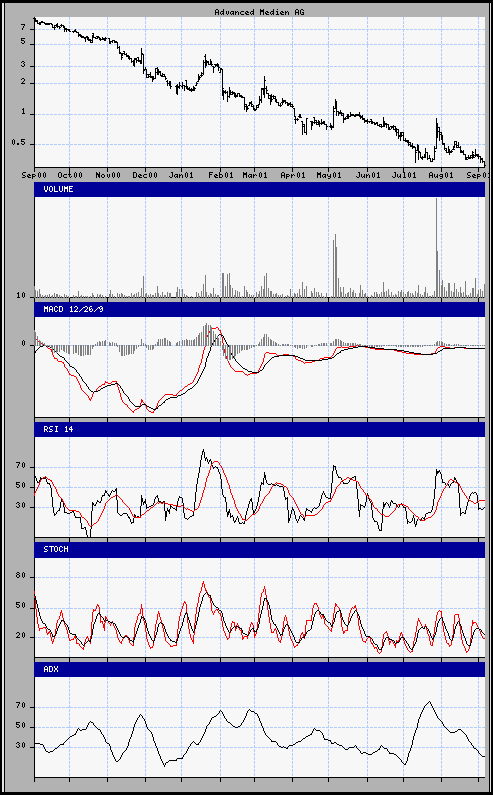The width and height of the screenshot is (493, 795).
Task: Click the 30 label on the RSI axis
Action: click(x=21, y=507)
